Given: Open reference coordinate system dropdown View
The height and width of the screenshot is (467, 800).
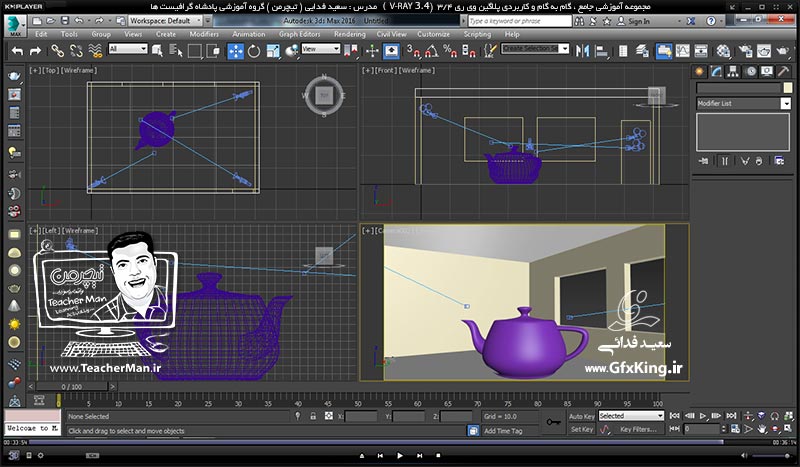Looking at the screenshot, I should pyautogui.click(x=320, y=49).
